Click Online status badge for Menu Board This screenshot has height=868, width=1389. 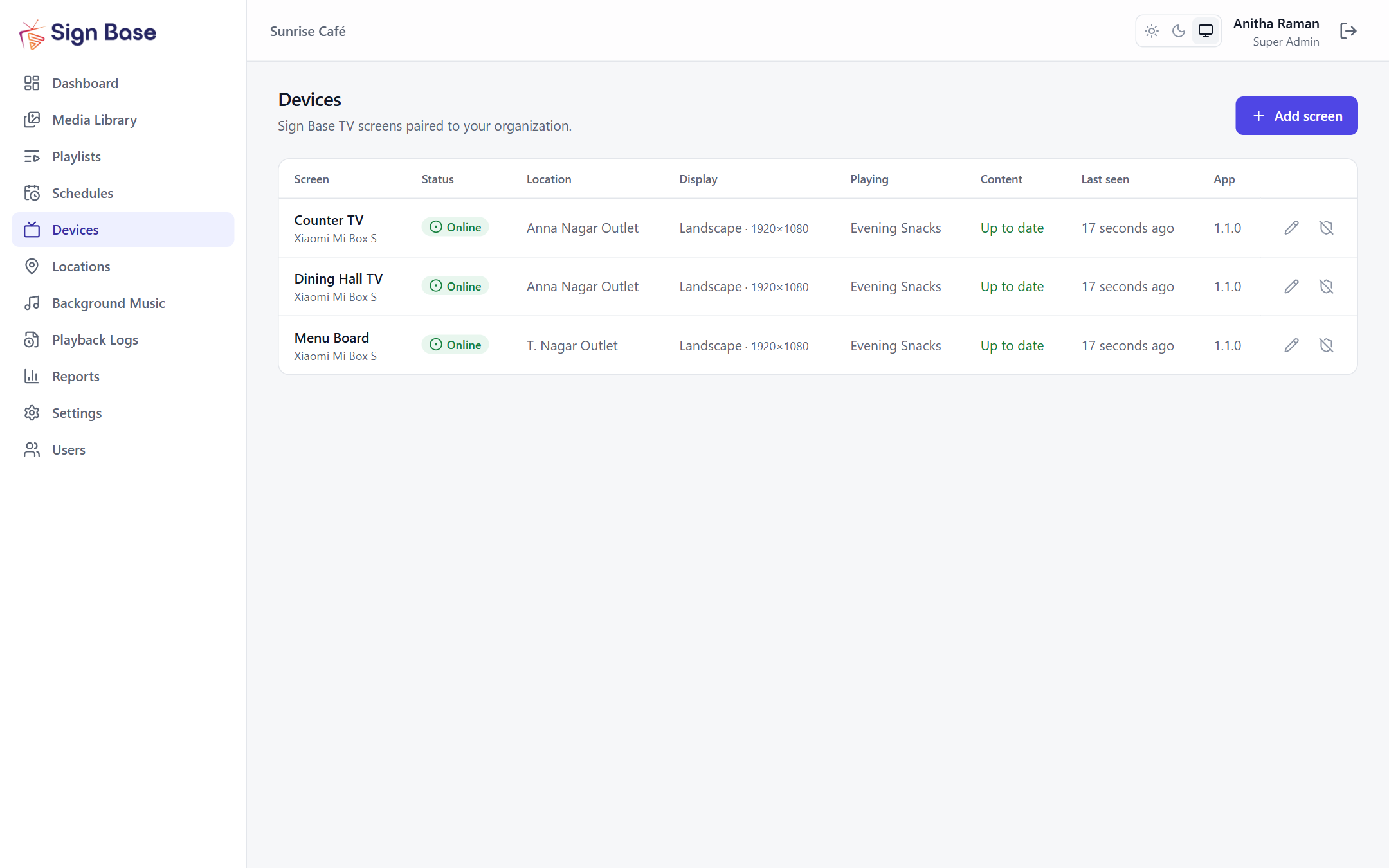pyautogui.click(x=455, y=345)
